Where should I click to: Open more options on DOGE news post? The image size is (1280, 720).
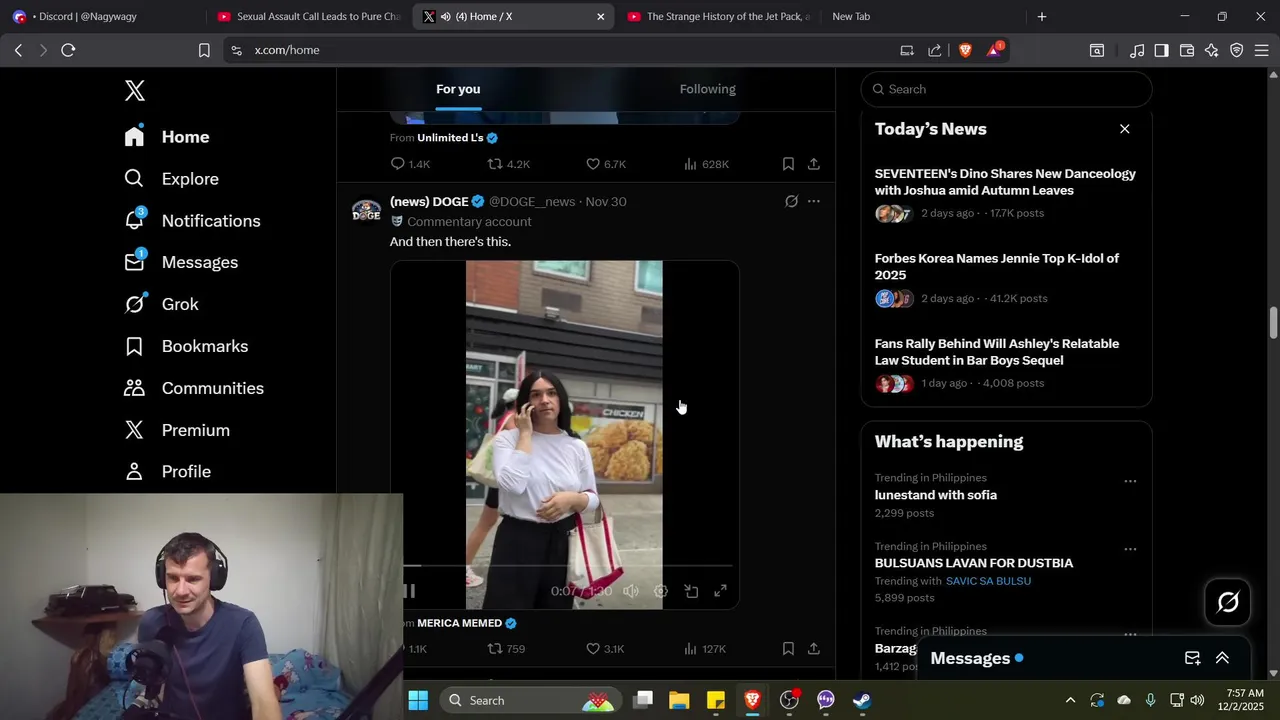pos(814,201)
